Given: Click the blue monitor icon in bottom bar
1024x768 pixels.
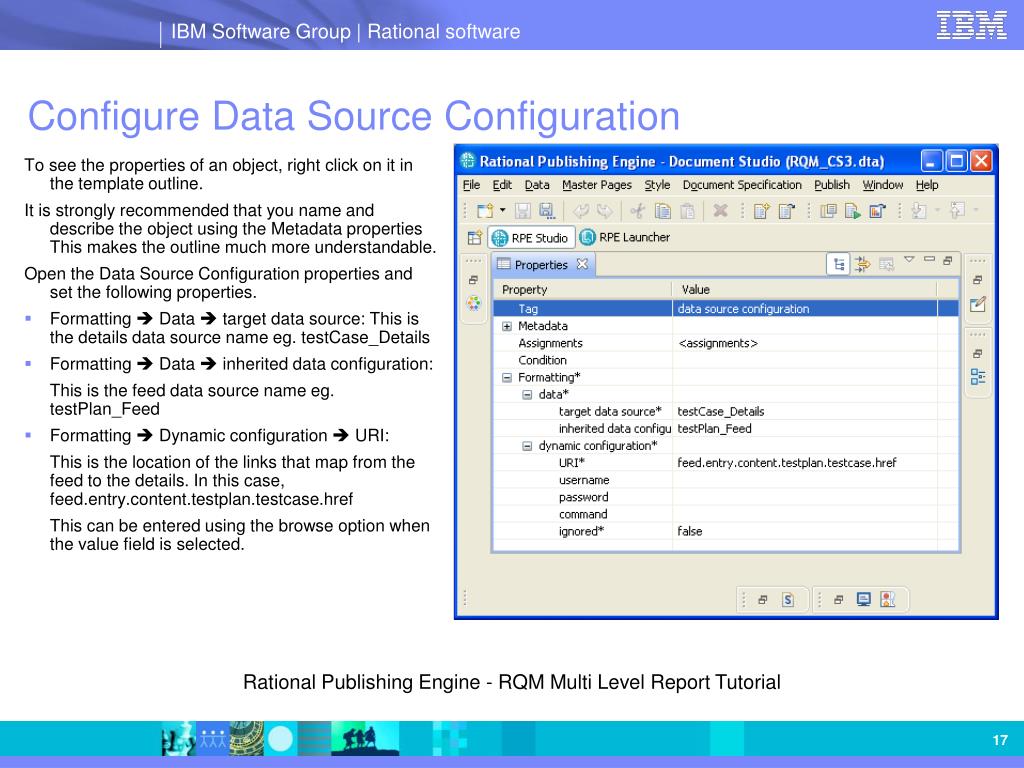Looking at the screenshot, I should [x=863, y=599].
